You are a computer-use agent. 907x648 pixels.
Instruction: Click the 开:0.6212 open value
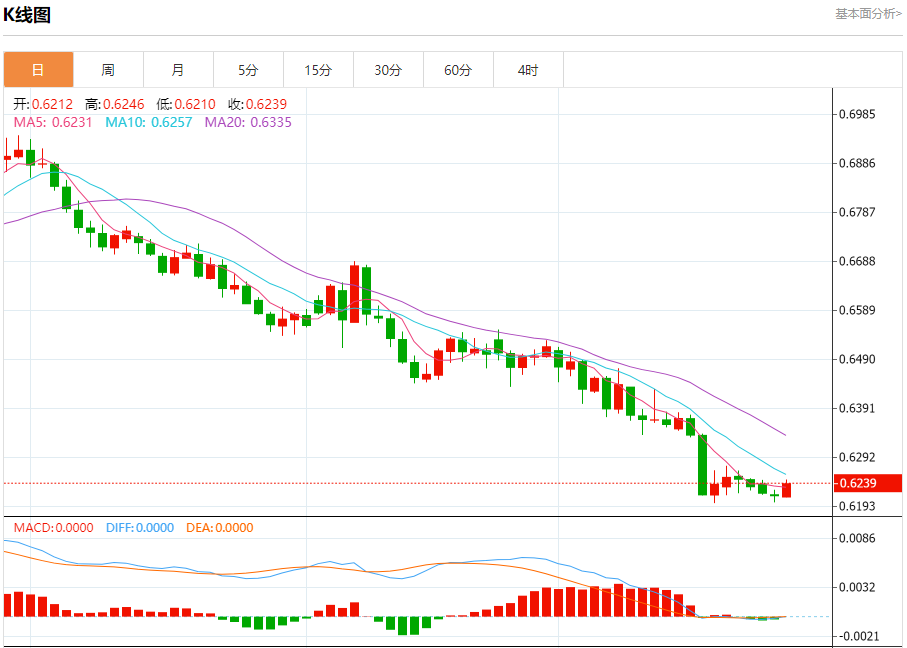[x=43, y=104]
